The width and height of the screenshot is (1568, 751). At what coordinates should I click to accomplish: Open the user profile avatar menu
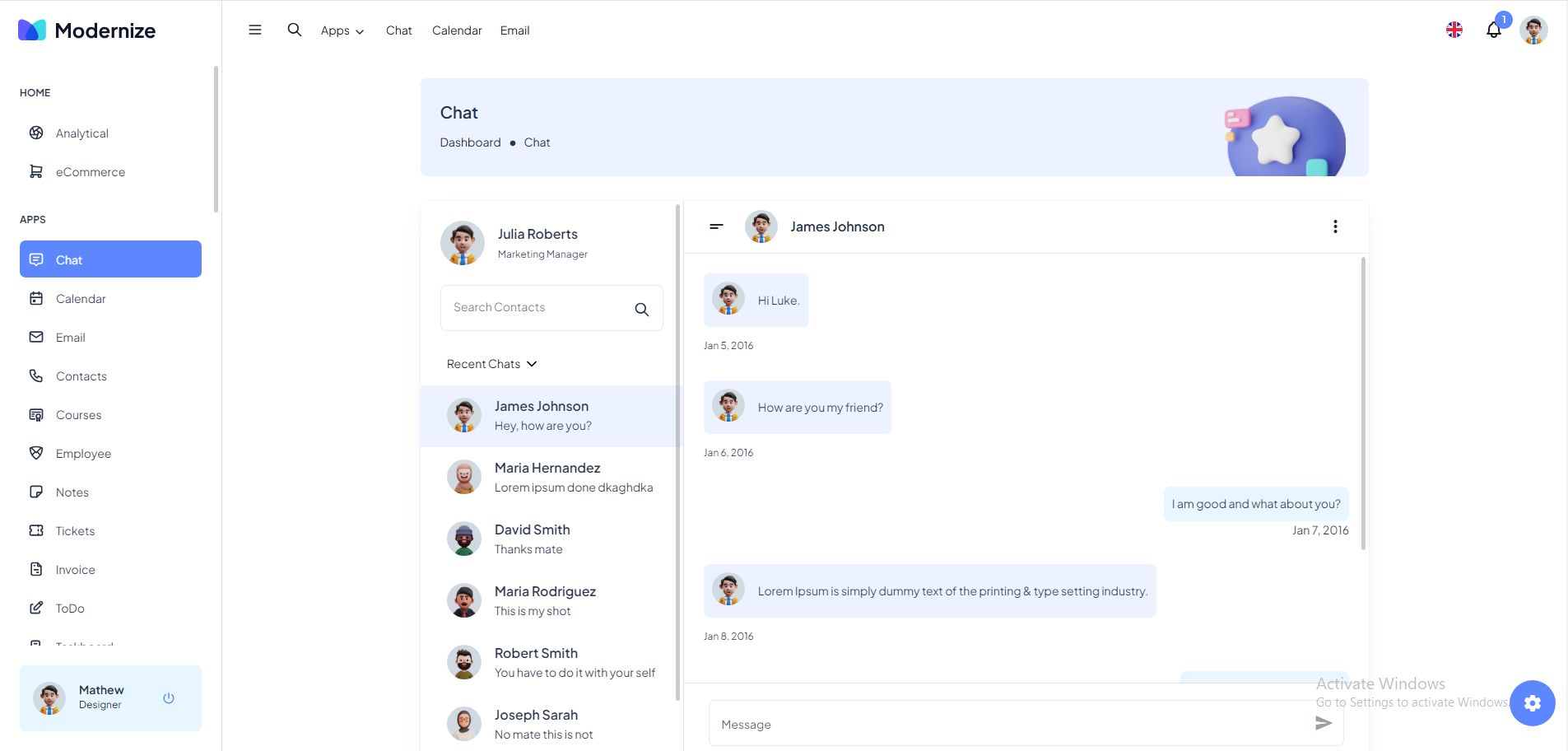(x=1533, y=30)
